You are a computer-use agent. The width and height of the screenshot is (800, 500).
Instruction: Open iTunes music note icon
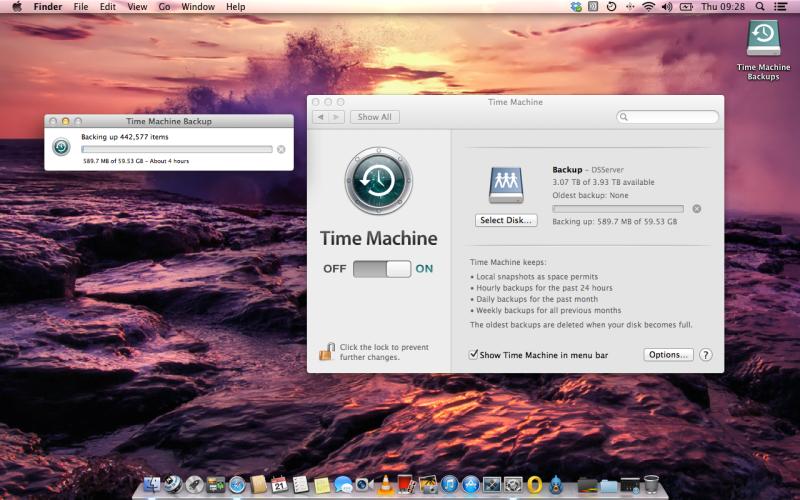[x=449, y=484]
